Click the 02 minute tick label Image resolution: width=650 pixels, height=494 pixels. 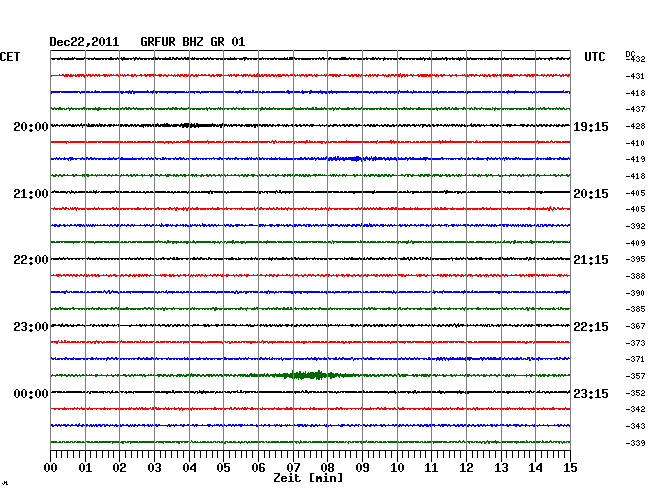pos(119,468)
